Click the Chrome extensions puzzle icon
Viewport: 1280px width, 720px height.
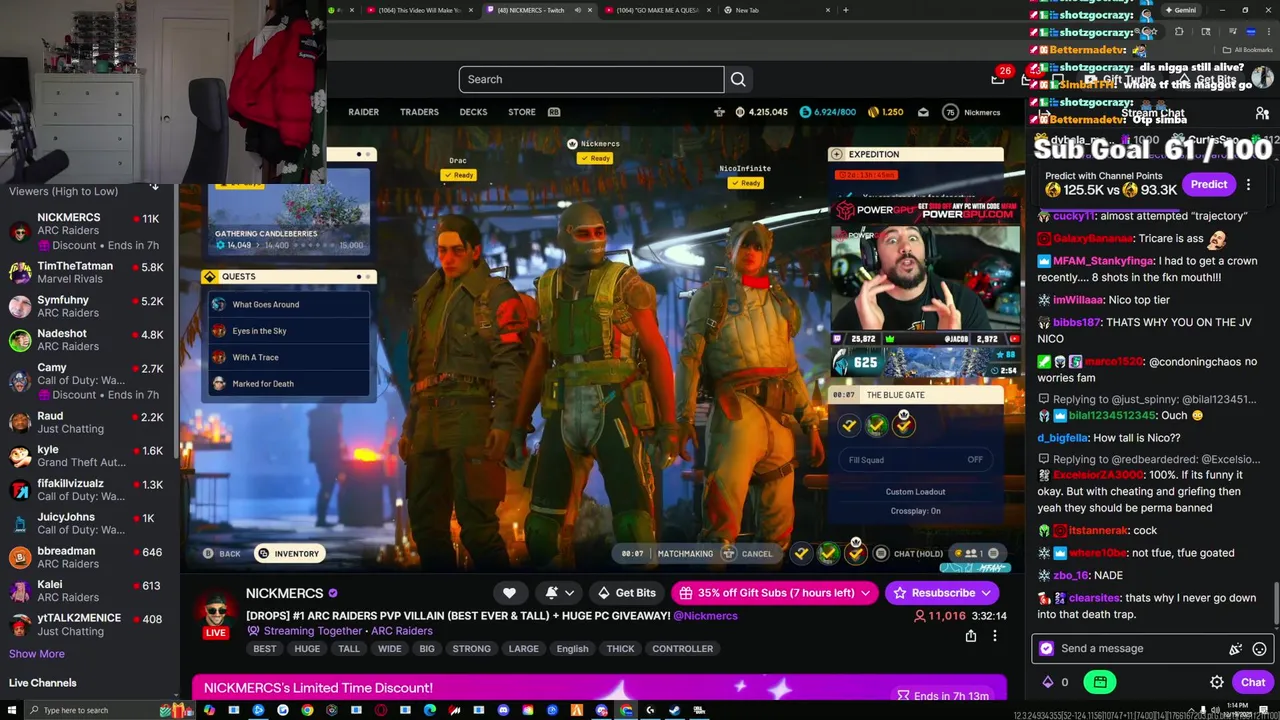1178,32
